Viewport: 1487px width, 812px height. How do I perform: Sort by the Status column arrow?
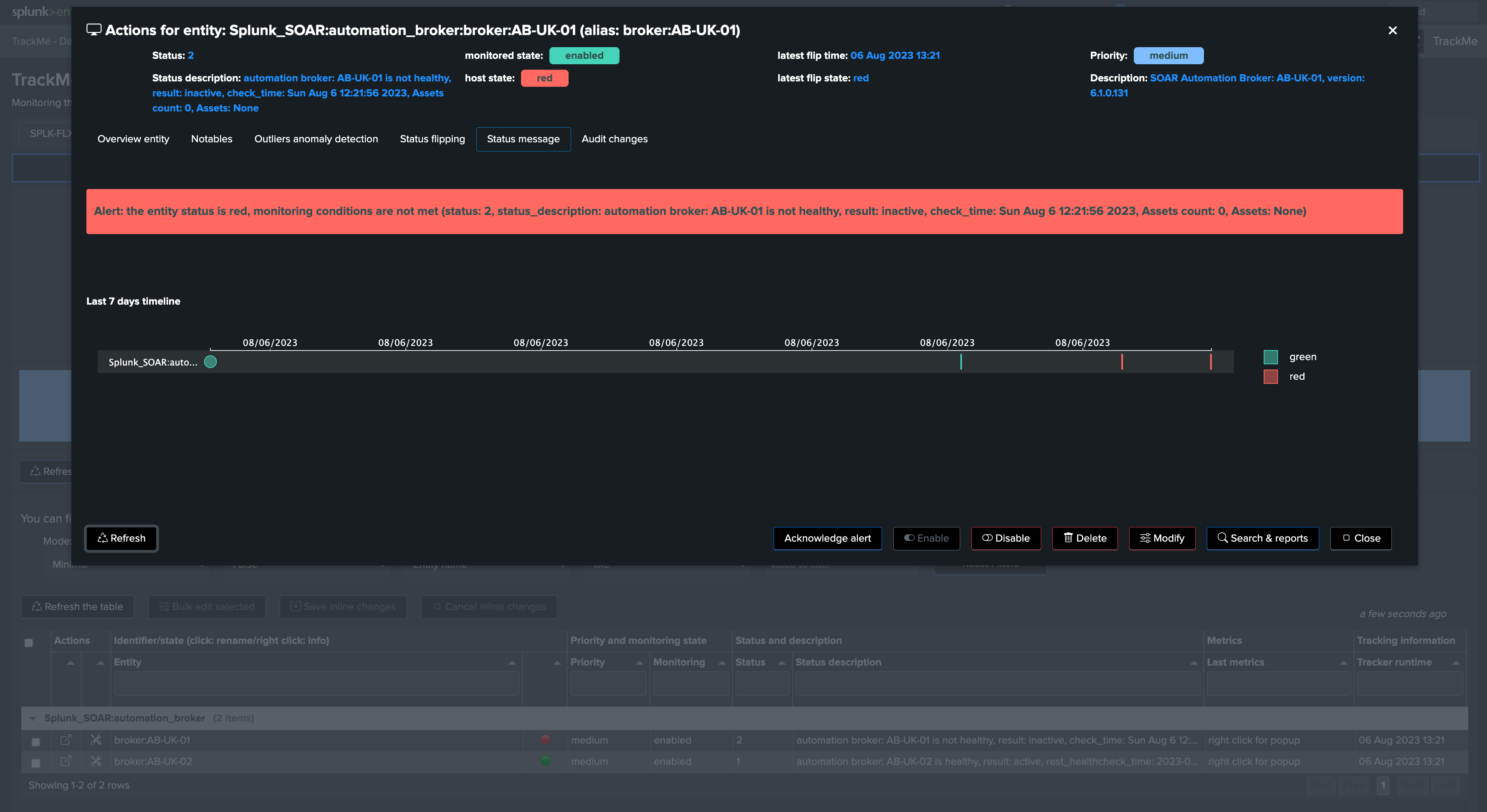[781, 663]
